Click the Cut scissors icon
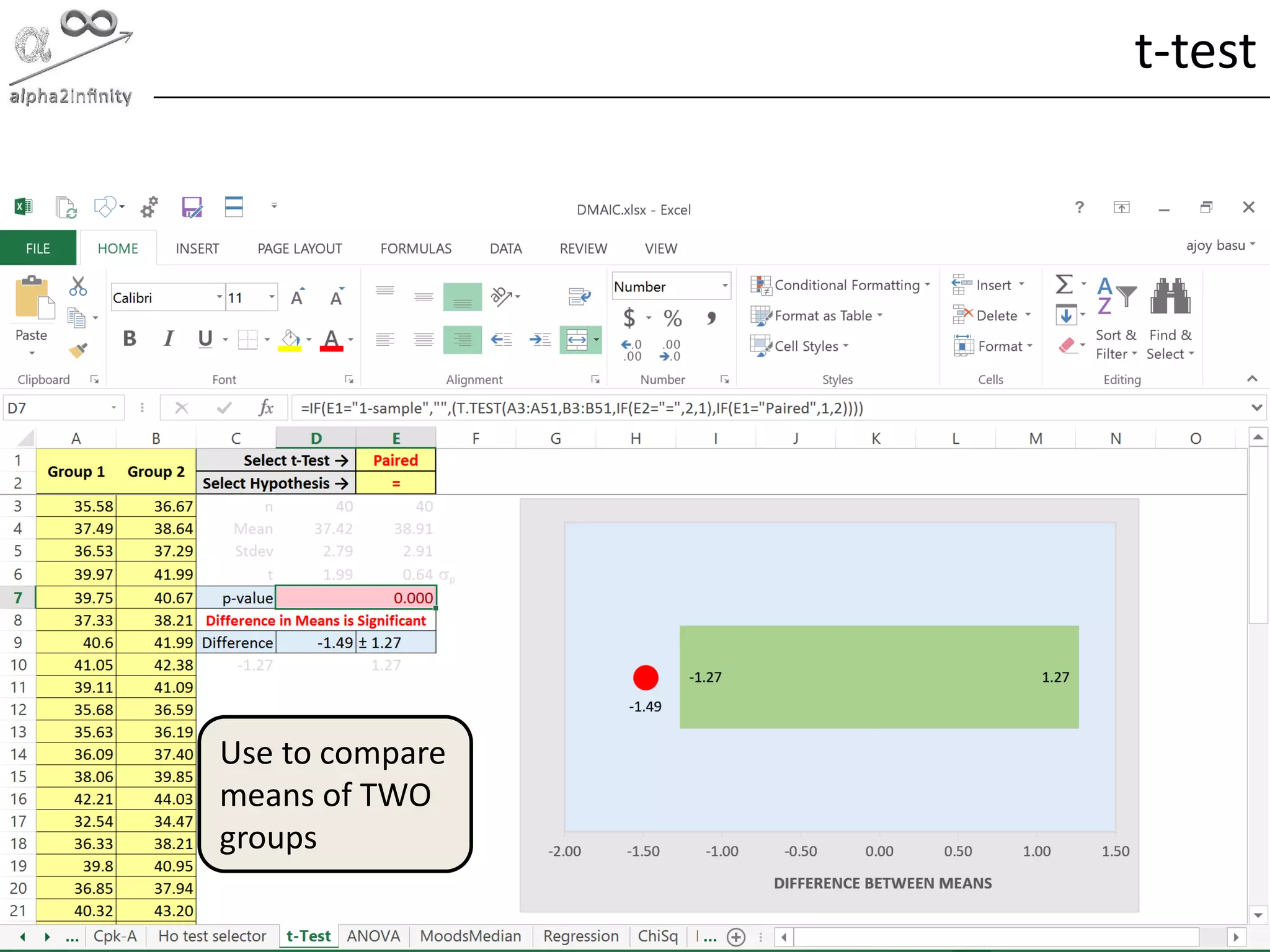1270x952 pixels. pos(78,286)
